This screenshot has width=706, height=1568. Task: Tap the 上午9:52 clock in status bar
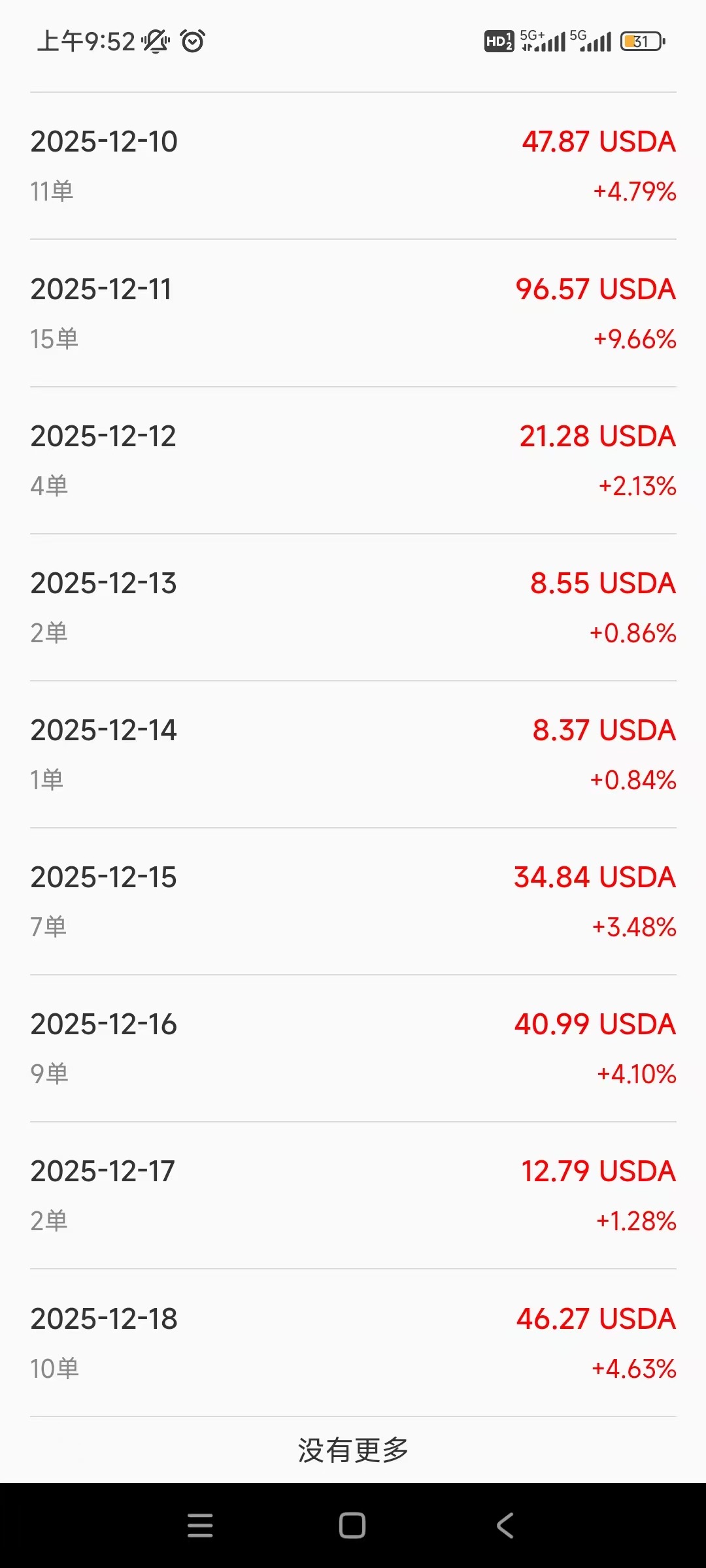86,41
